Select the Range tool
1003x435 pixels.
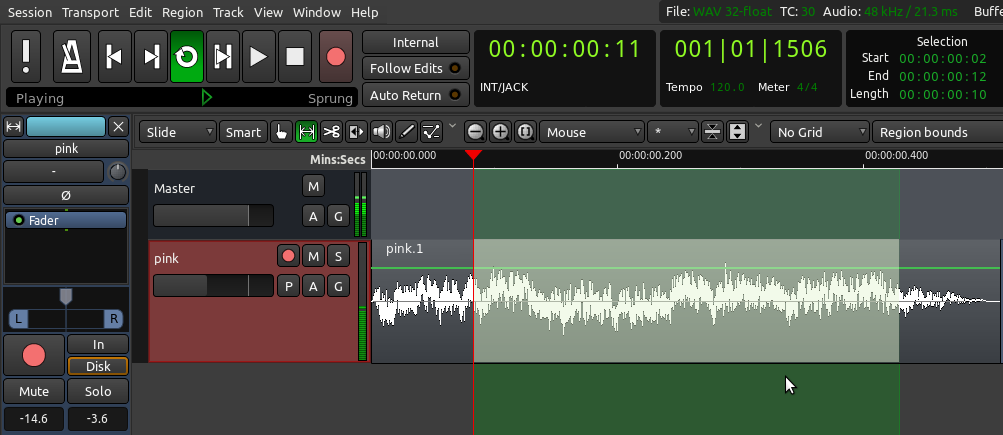click(306, 132)
